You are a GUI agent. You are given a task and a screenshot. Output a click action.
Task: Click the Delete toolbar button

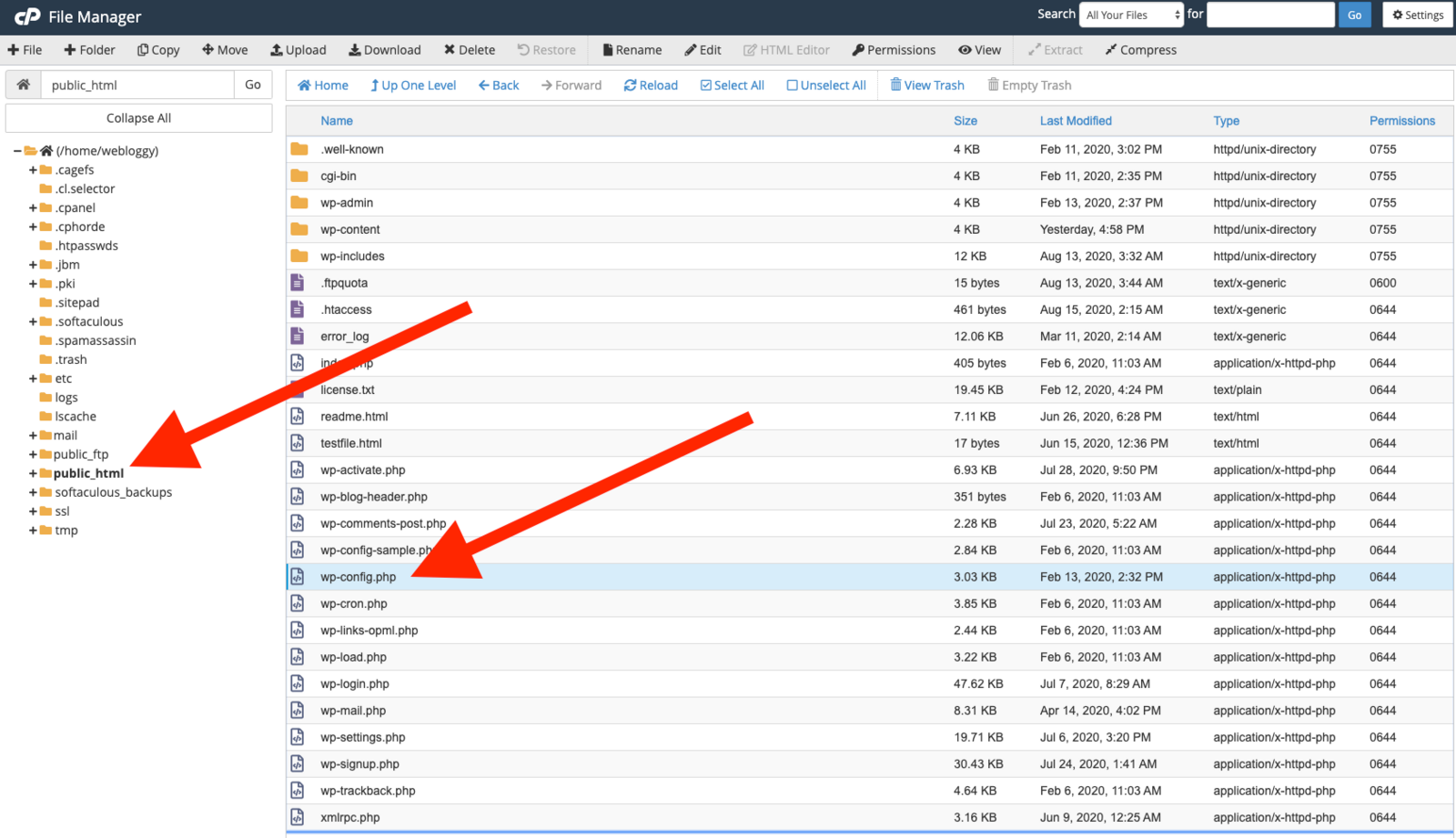470,50
